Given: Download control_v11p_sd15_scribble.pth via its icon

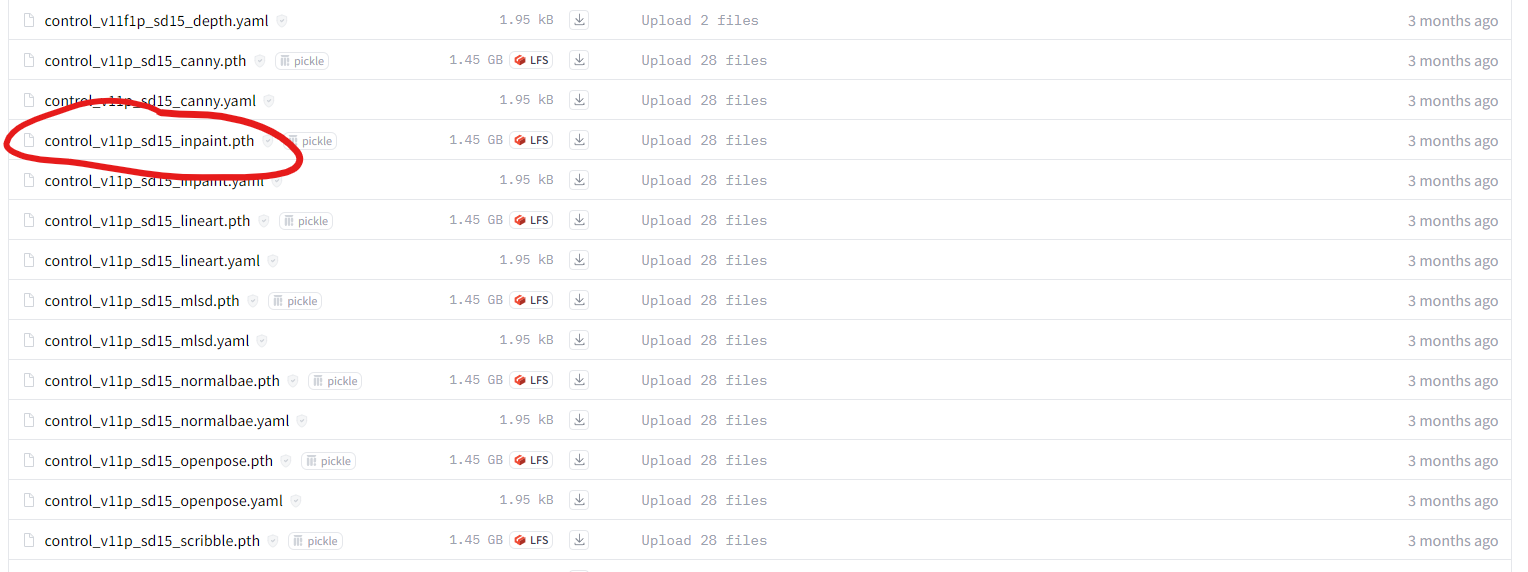Looking at the screenshot, I should coord(579,540).
